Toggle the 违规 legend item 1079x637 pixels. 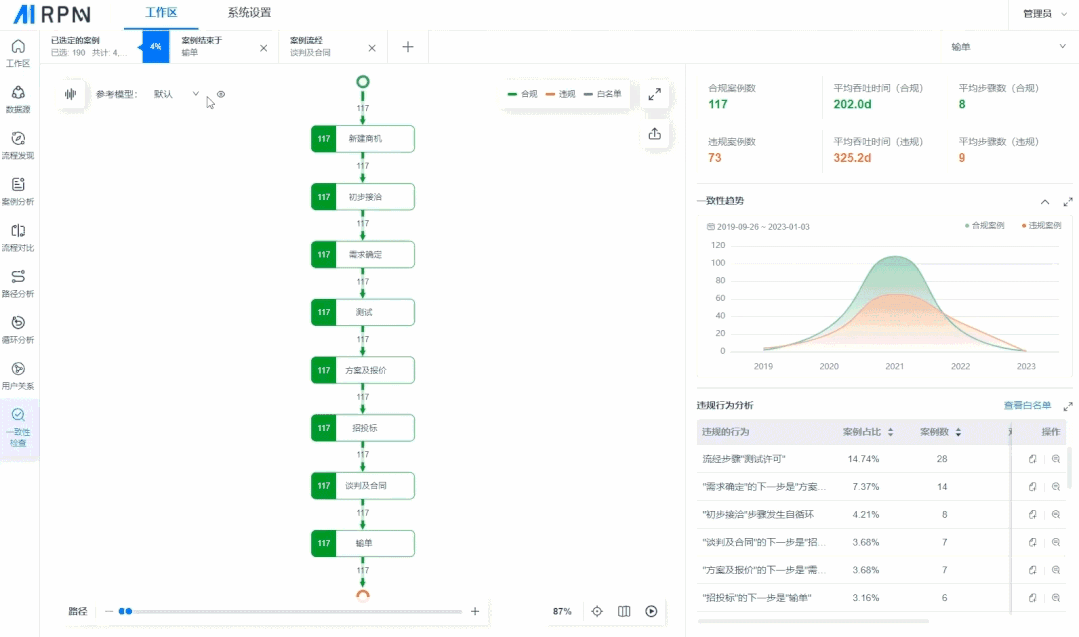point(561,94)
